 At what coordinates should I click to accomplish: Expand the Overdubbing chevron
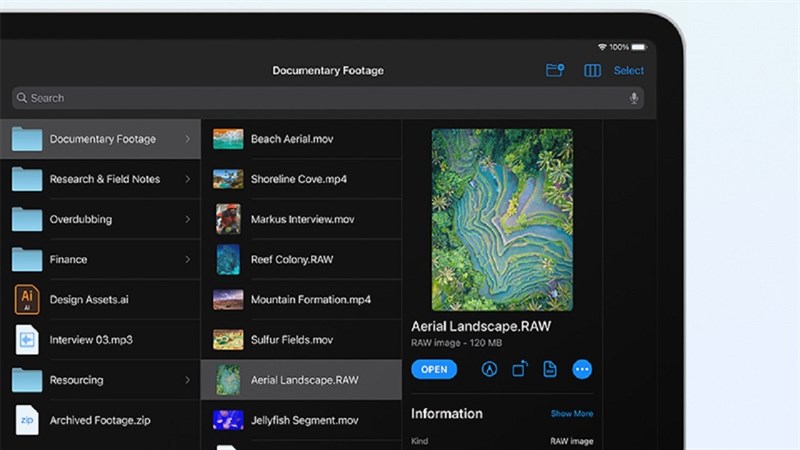[187, 219]
